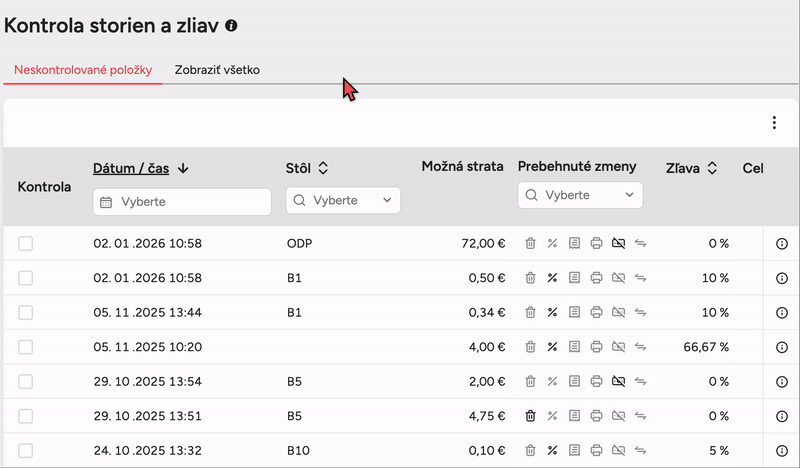Open the three-dot table options menu
The image size is (800, 468).
(x=774, y=123)
